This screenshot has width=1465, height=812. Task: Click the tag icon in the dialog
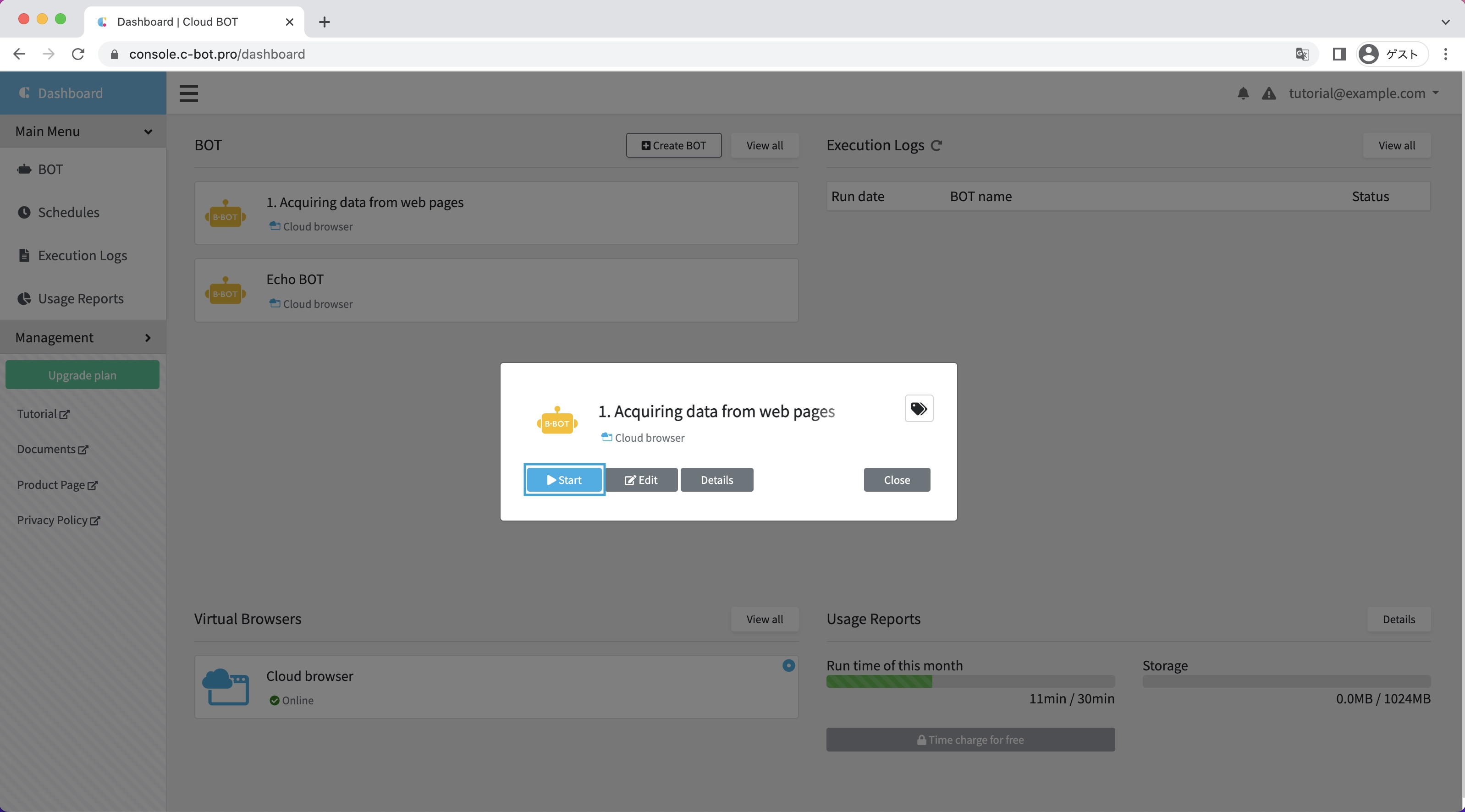tap(919, 408)
